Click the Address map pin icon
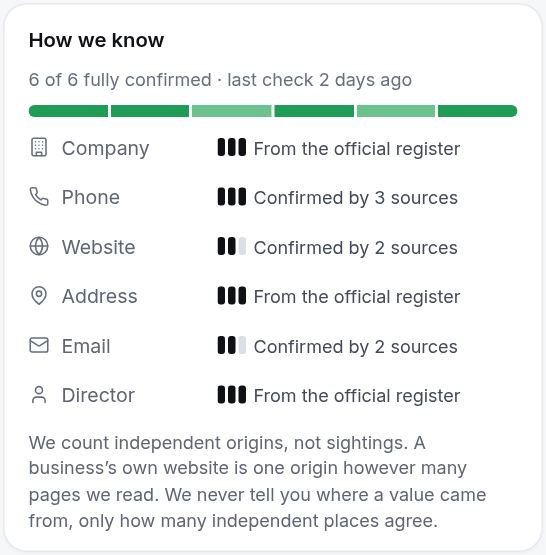The height and width of the screenshot is (555, 546). tap(39, 296)
